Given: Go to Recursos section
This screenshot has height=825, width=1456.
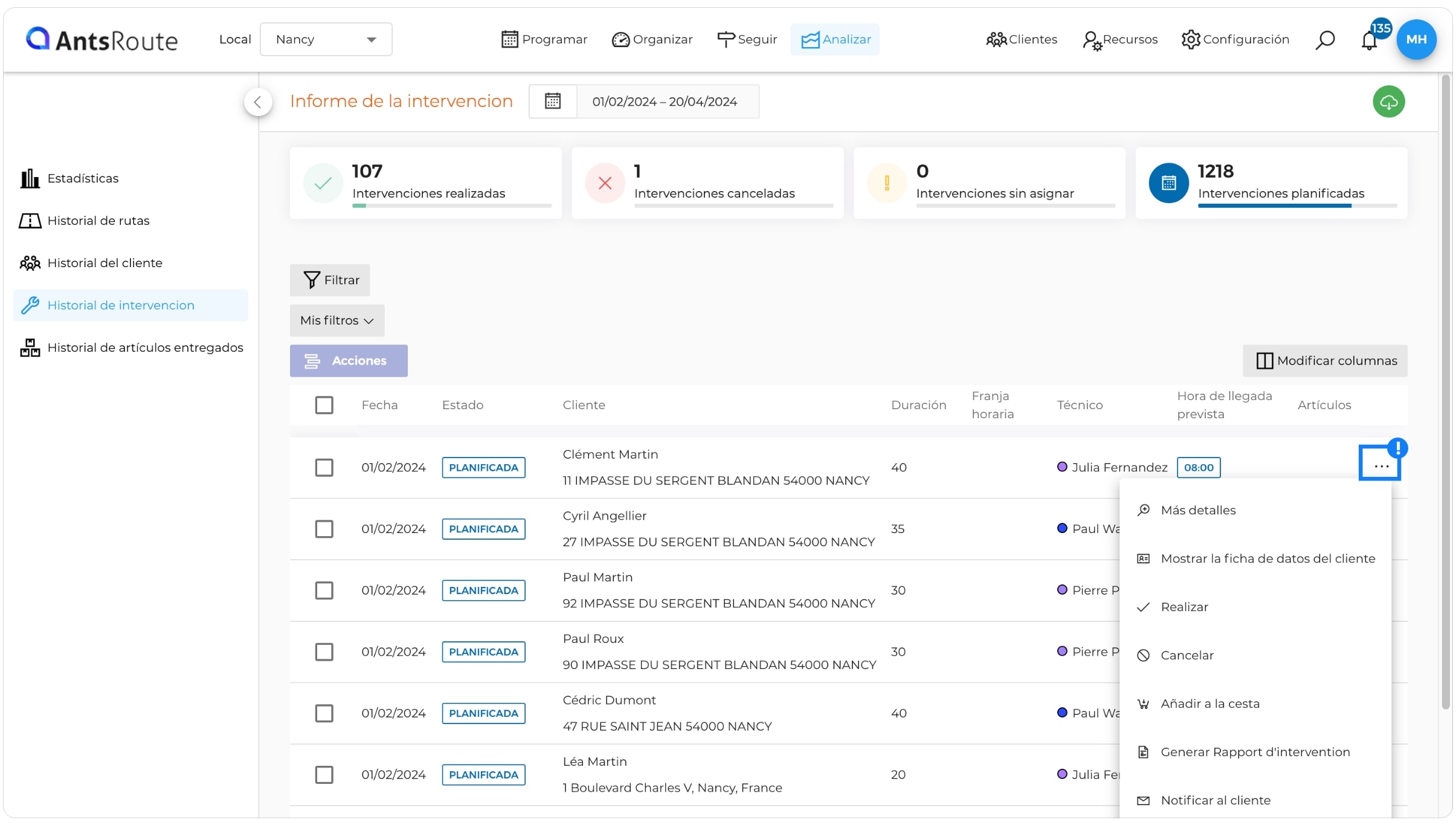Looking at the screenshot, I should click(1120, 39).
